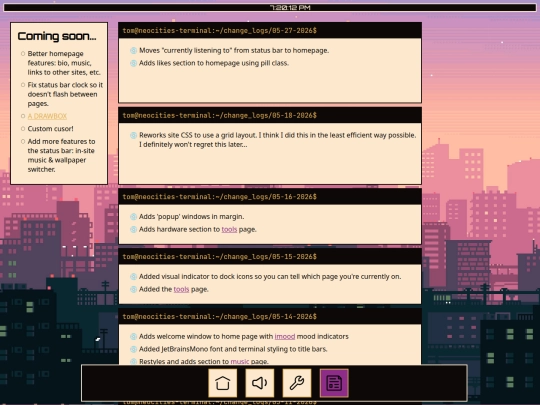Viewport: 540px width, 405px height.
Task: Open the home page dock icon
Action: [222, 383]
